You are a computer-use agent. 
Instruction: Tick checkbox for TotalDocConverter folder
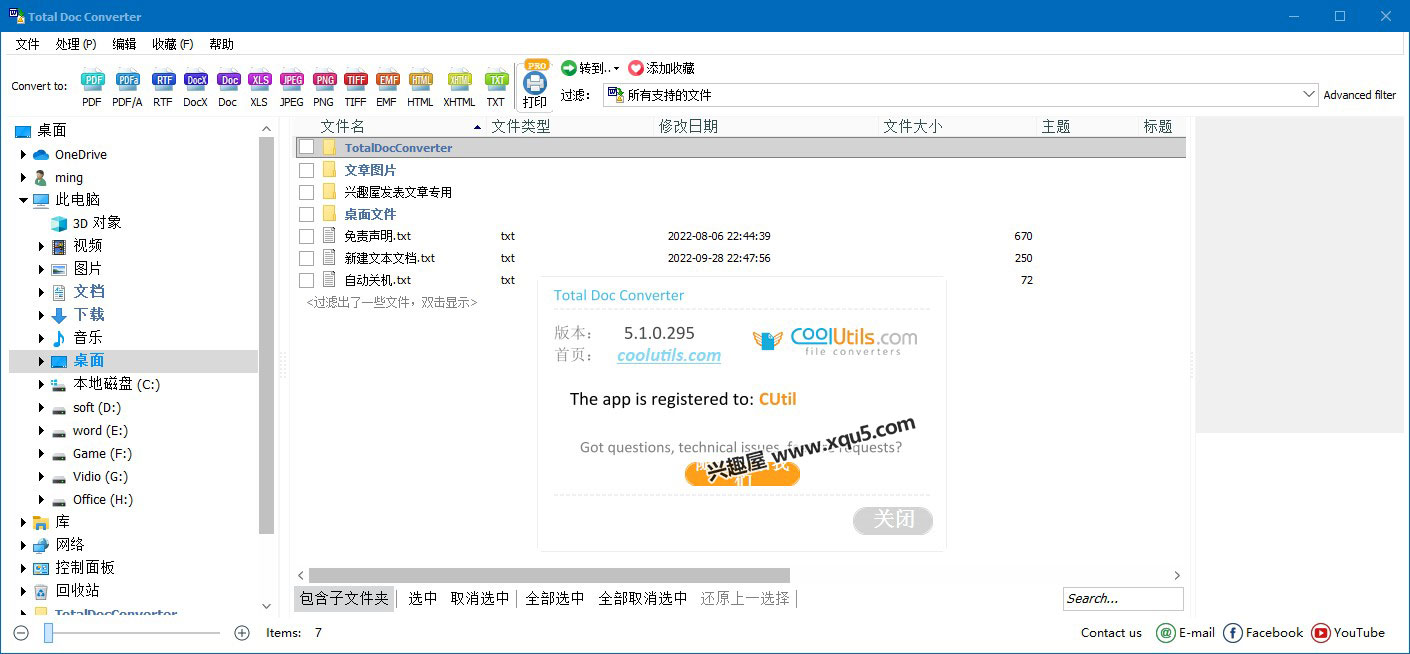click(x=306, y=147)
